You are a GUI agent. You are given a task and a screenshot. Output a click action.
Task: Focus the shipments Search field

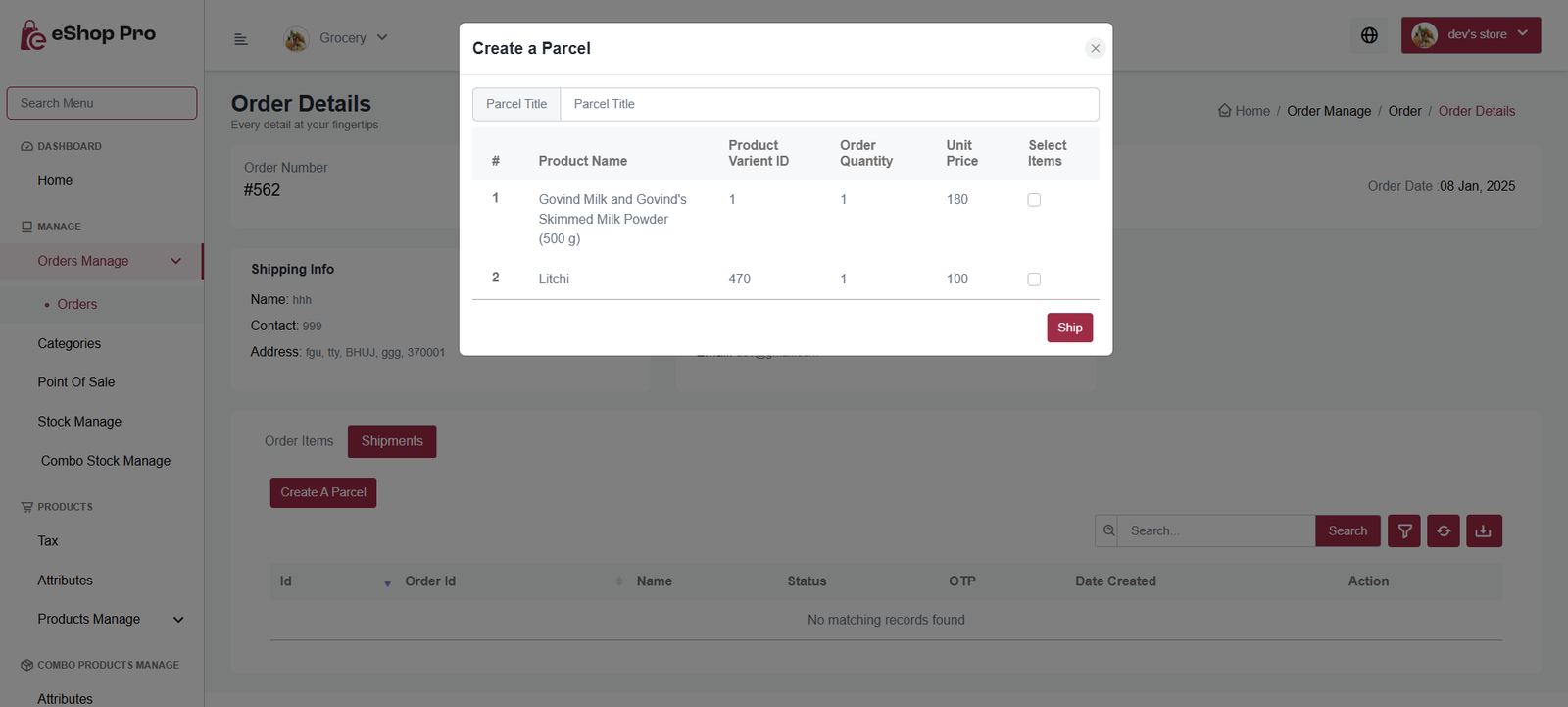[x=1216, y=530]
